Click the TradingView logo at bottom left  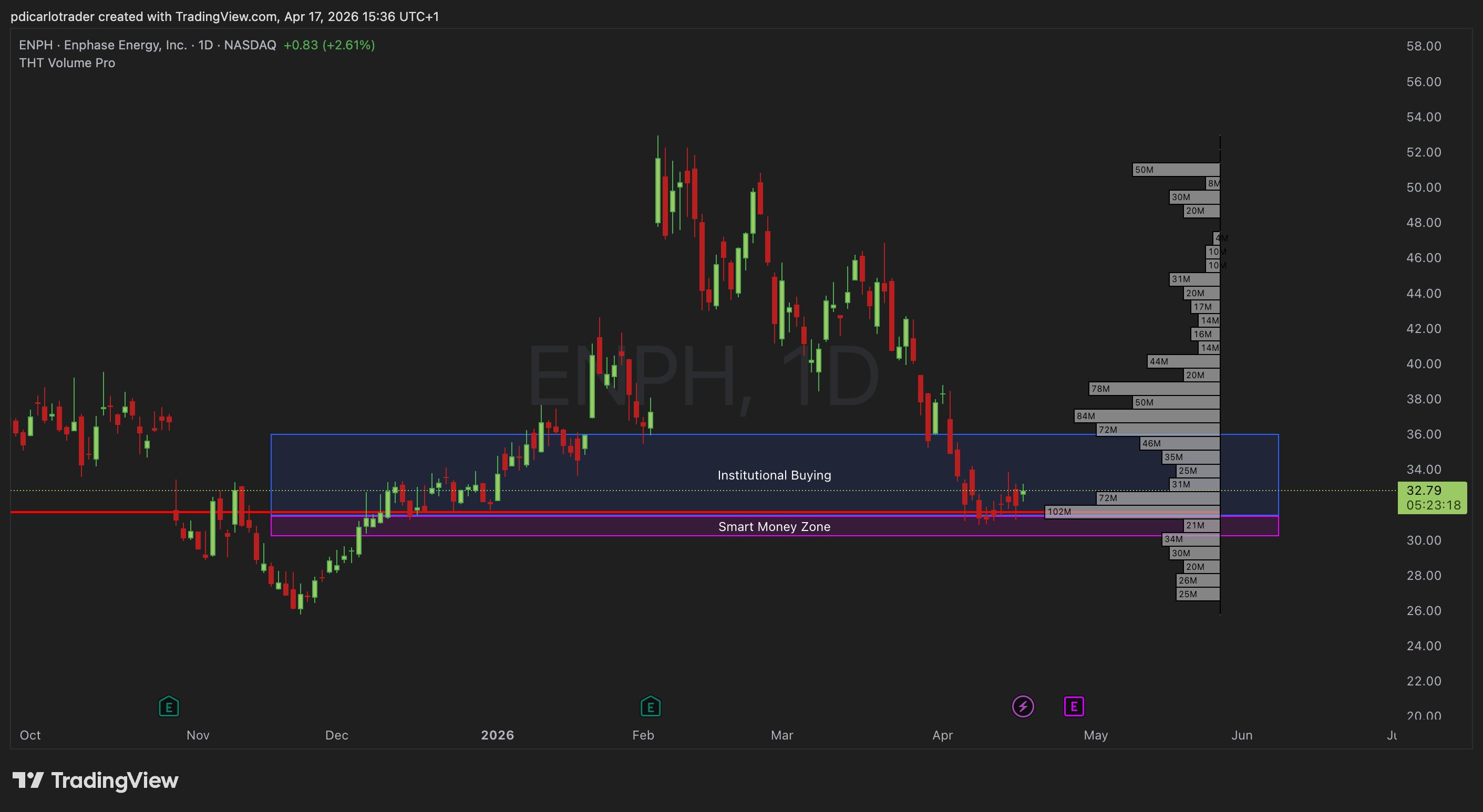96,780
